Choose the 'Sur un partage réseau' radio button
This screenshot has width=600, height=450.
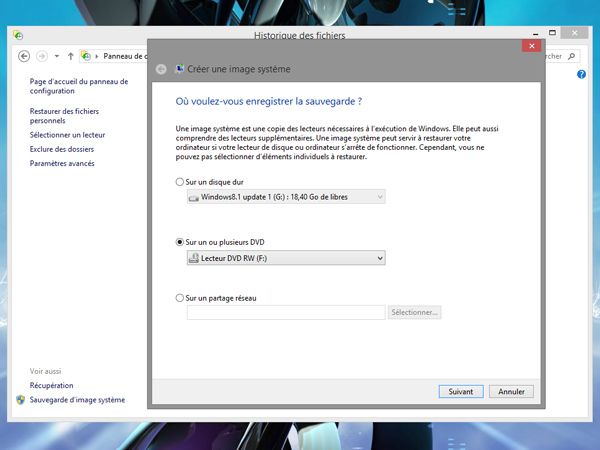click(x=179, y=298)
